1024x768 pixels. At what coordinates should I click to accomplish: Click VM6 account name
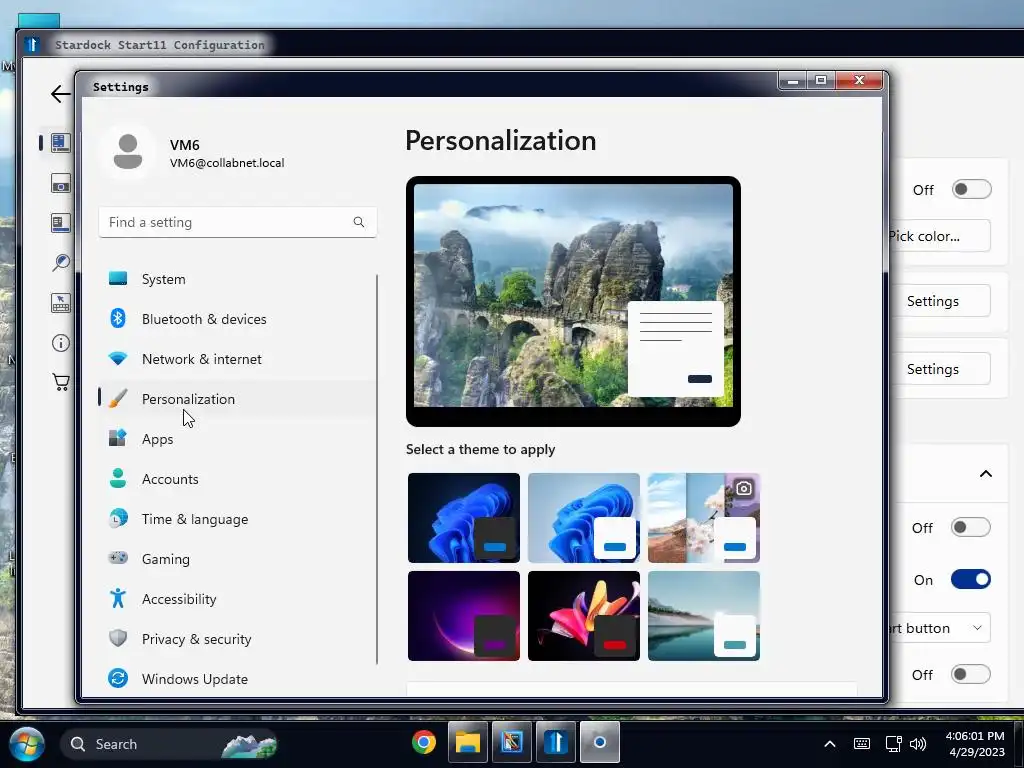click(185, 144)
